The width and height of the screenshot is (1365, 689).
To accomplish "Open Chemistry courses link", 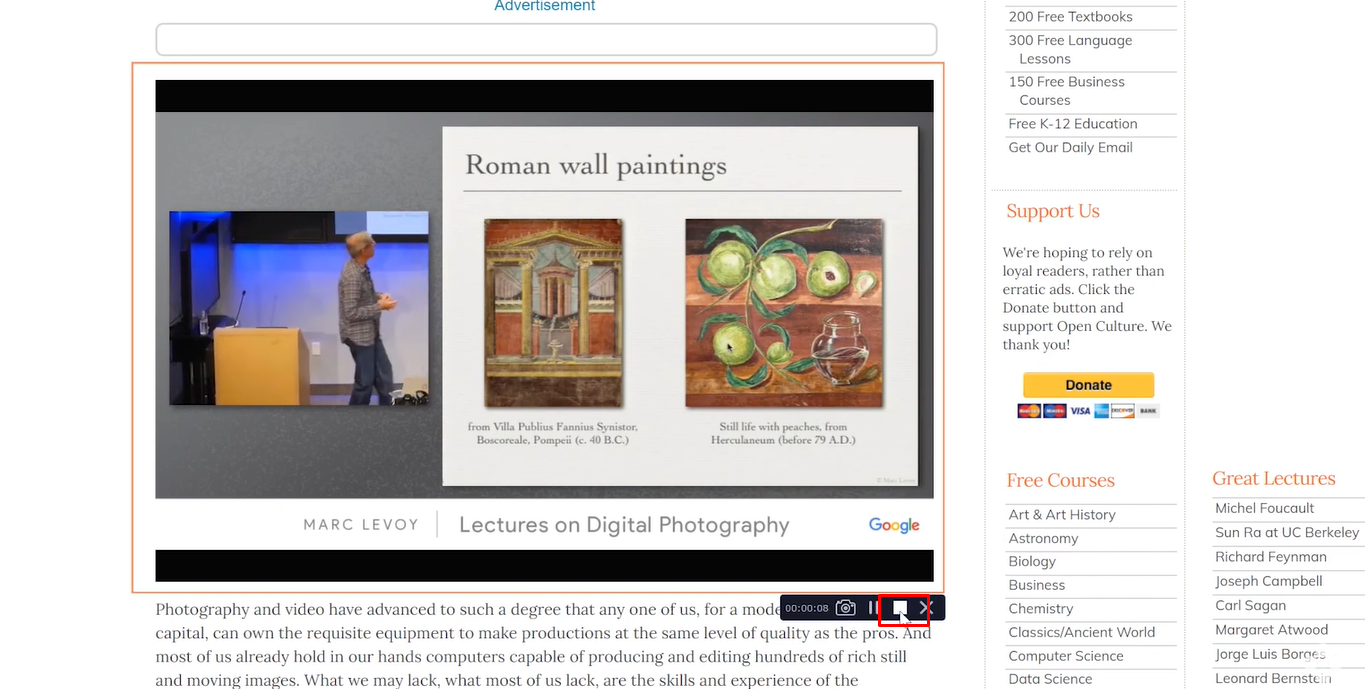I will tap(1040, 609).
